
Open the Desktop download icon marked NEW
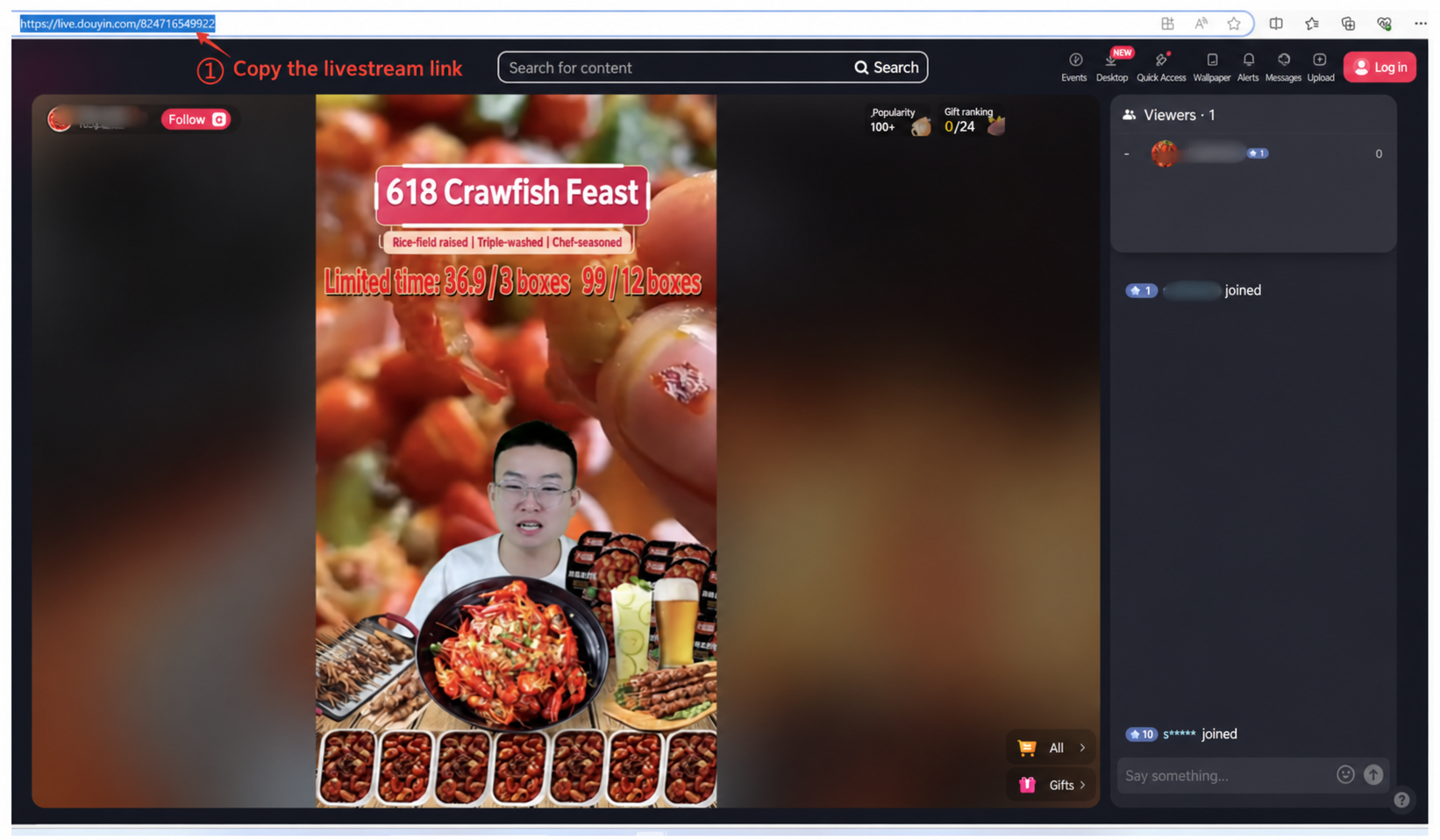click(1112, 67)
